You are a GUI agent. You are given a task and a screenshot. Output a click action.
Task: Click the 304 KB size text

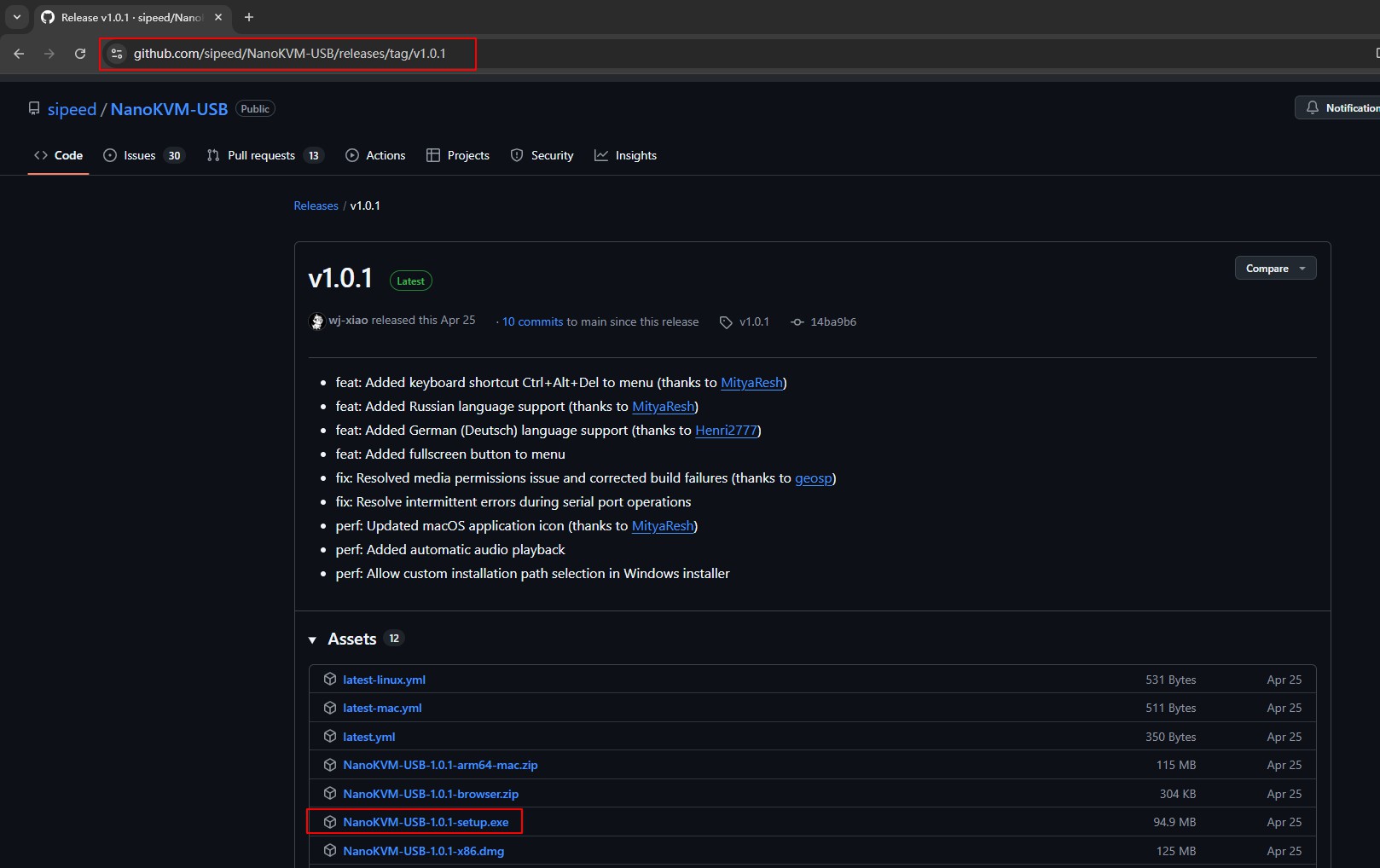[1178, 794]
